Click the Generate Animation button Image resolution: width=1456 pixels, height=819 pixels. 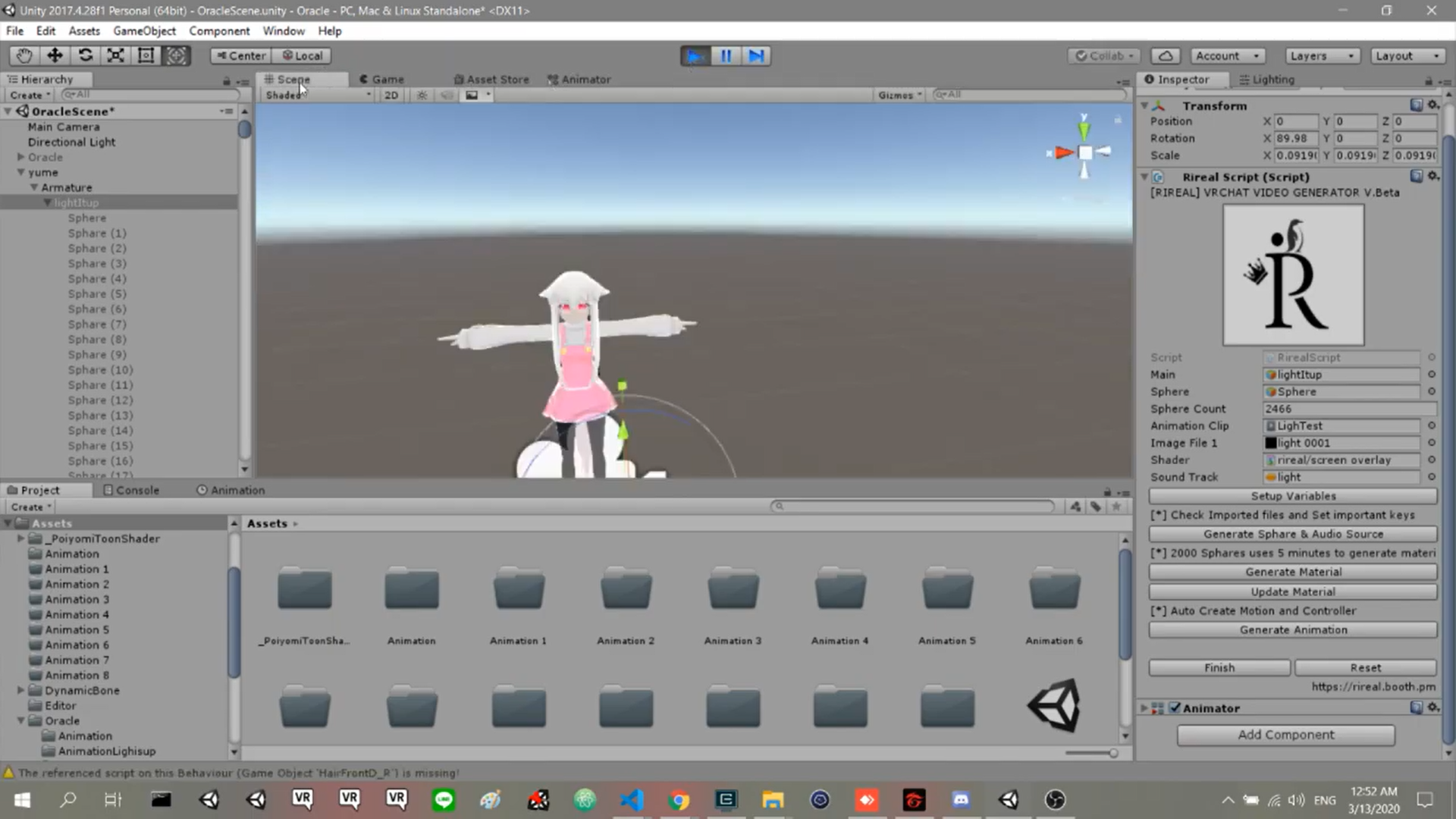pos(1292,629)
